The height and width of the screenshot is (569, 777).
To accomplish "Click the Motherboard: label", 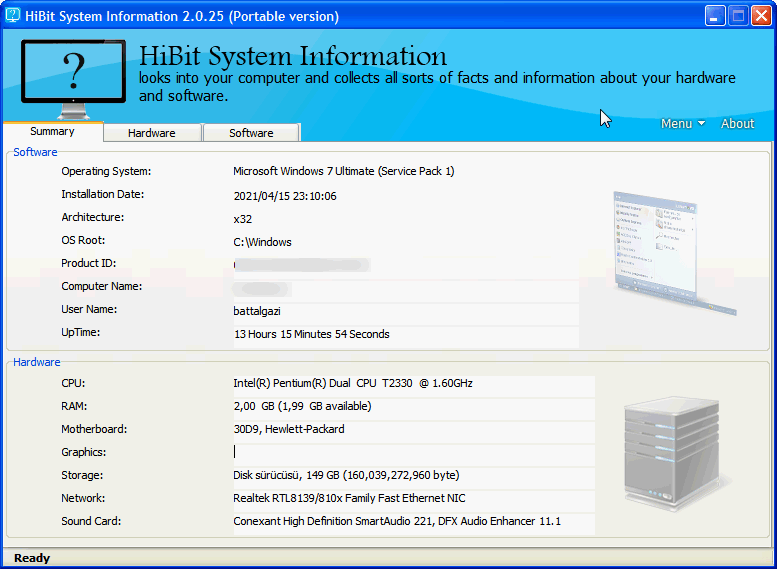I will coord(94,429).
